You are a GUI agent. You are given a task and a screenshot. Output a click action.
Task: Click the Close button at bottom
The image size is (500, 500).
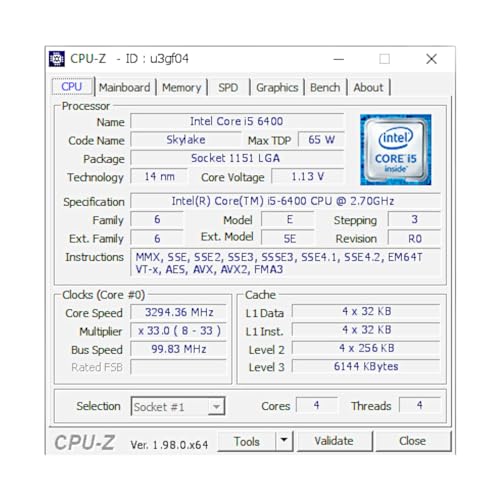pos(413,441)
